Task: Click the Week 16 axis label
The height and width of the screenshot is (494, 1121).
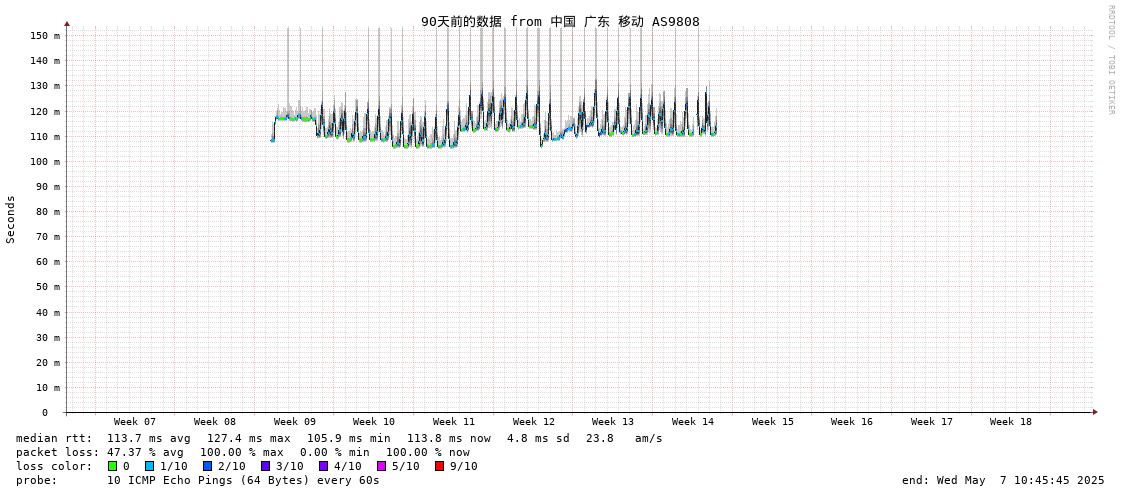Action: [851, 422]
